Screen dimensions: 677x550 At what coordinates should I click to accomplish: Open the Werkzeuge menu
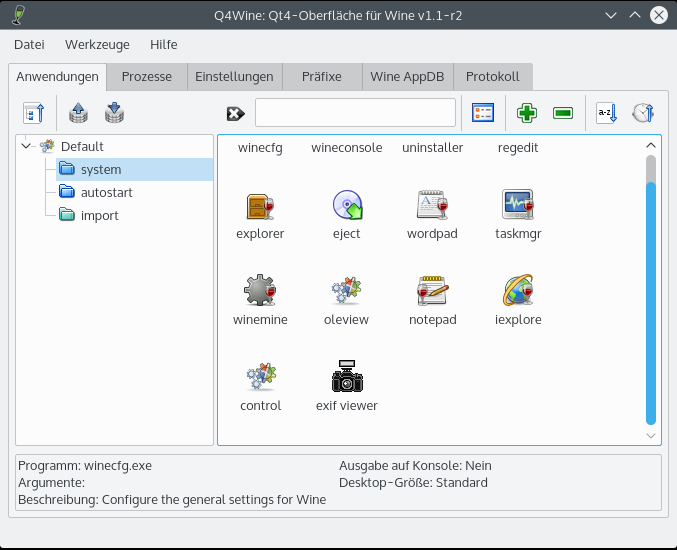click(97, 45)
